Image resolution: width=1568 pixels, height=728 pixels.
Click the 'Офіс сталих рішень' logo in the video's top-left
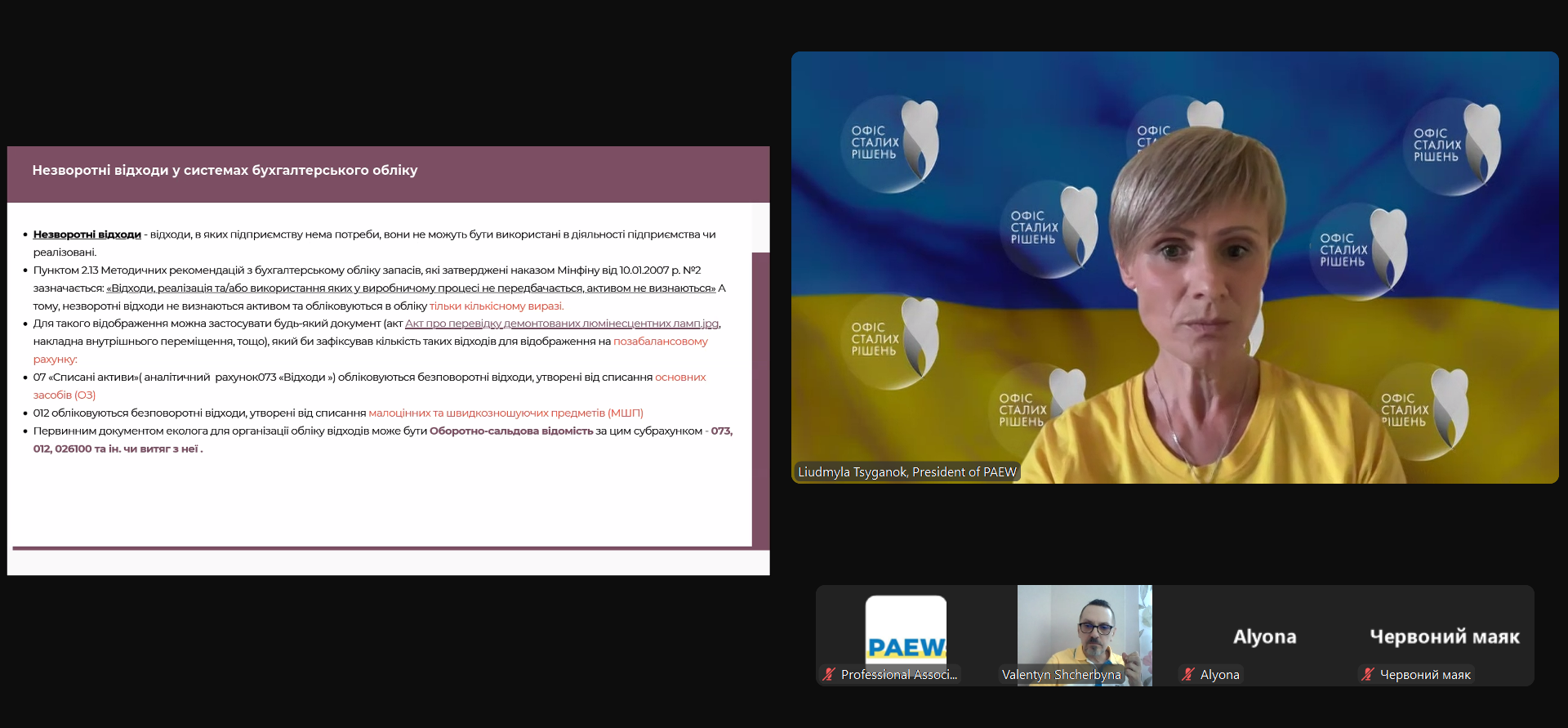(889, 144)
